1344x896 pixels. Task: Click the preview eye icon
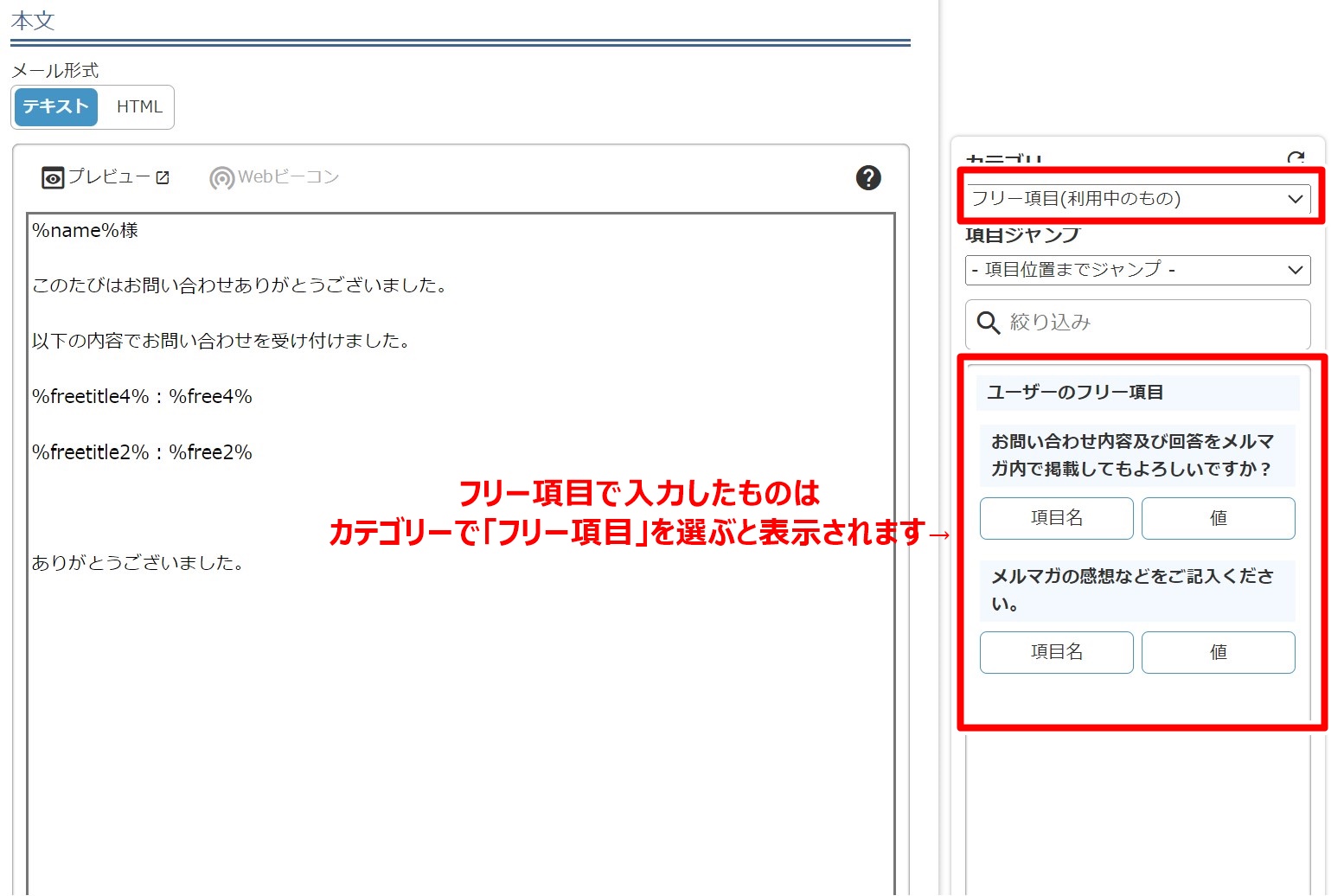53,178
